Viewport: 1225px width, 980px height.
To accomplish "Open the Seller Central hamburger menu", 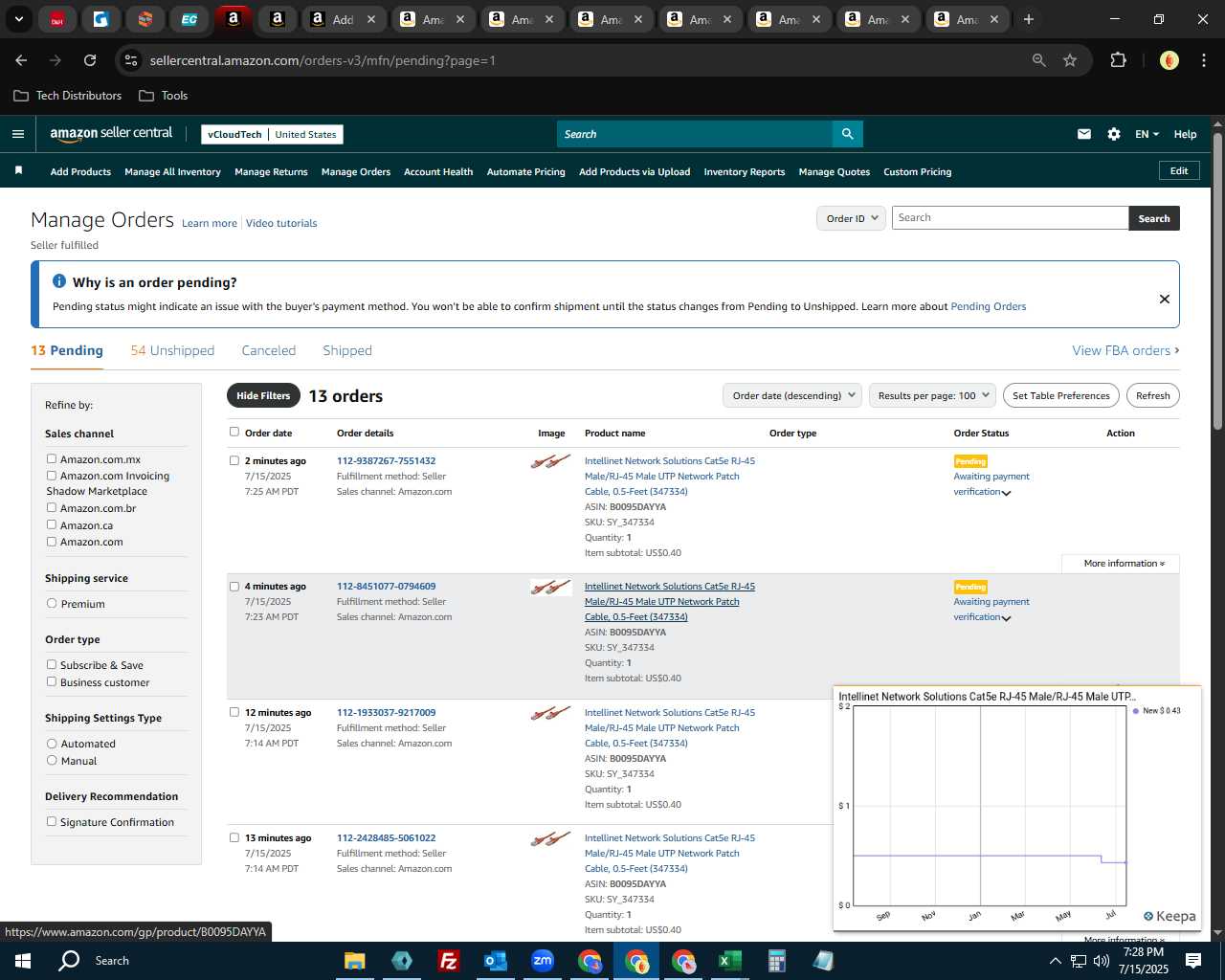I will (x=17, y=134).
